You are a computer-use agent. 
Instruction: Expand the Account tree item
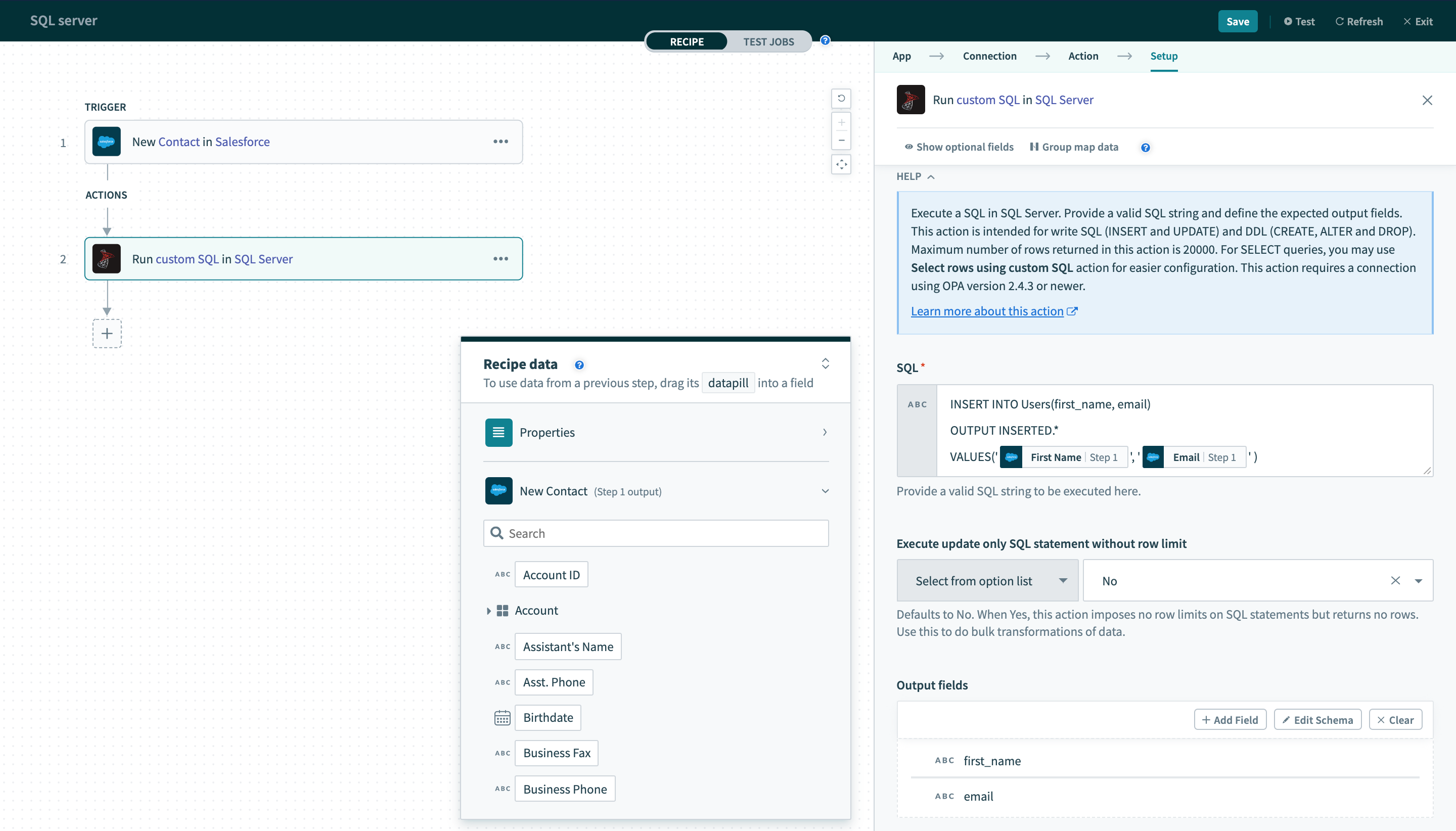point(488,610)
